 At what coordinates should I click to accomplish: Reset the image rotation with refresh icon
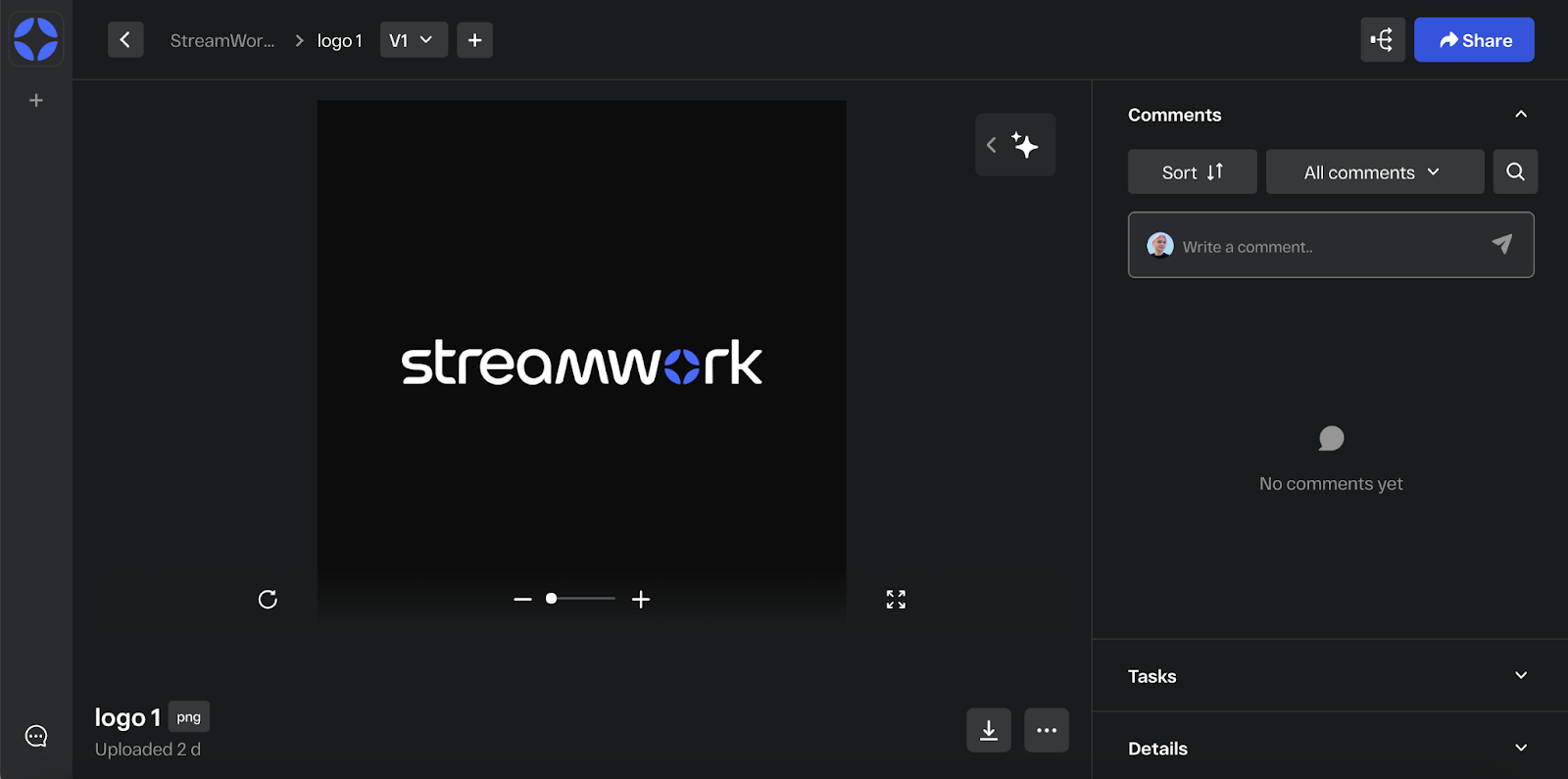pyautogui.click(x=268, y=600)
